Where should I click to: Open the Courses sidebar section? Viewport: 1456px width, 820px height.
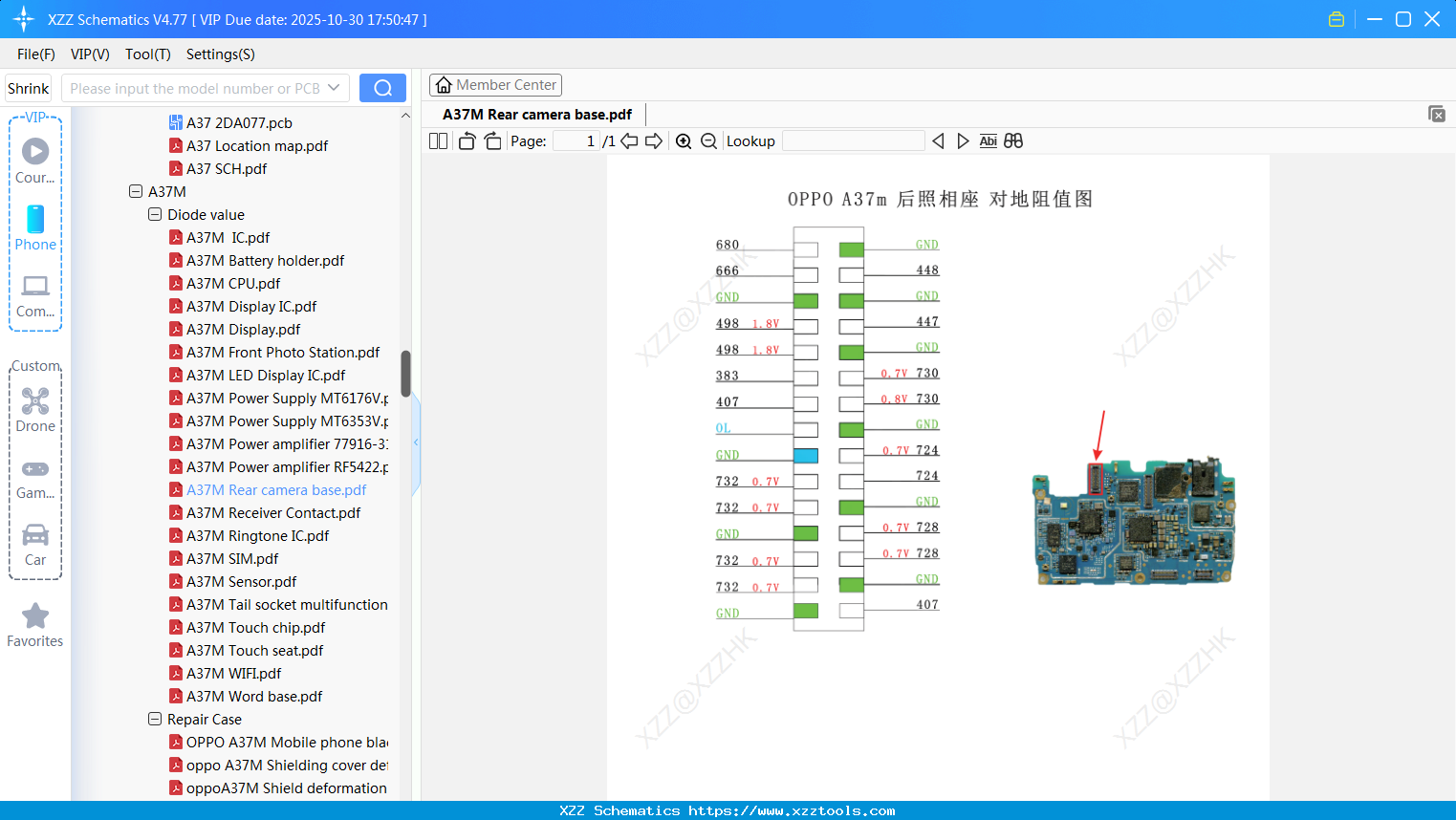click(35, 161)
